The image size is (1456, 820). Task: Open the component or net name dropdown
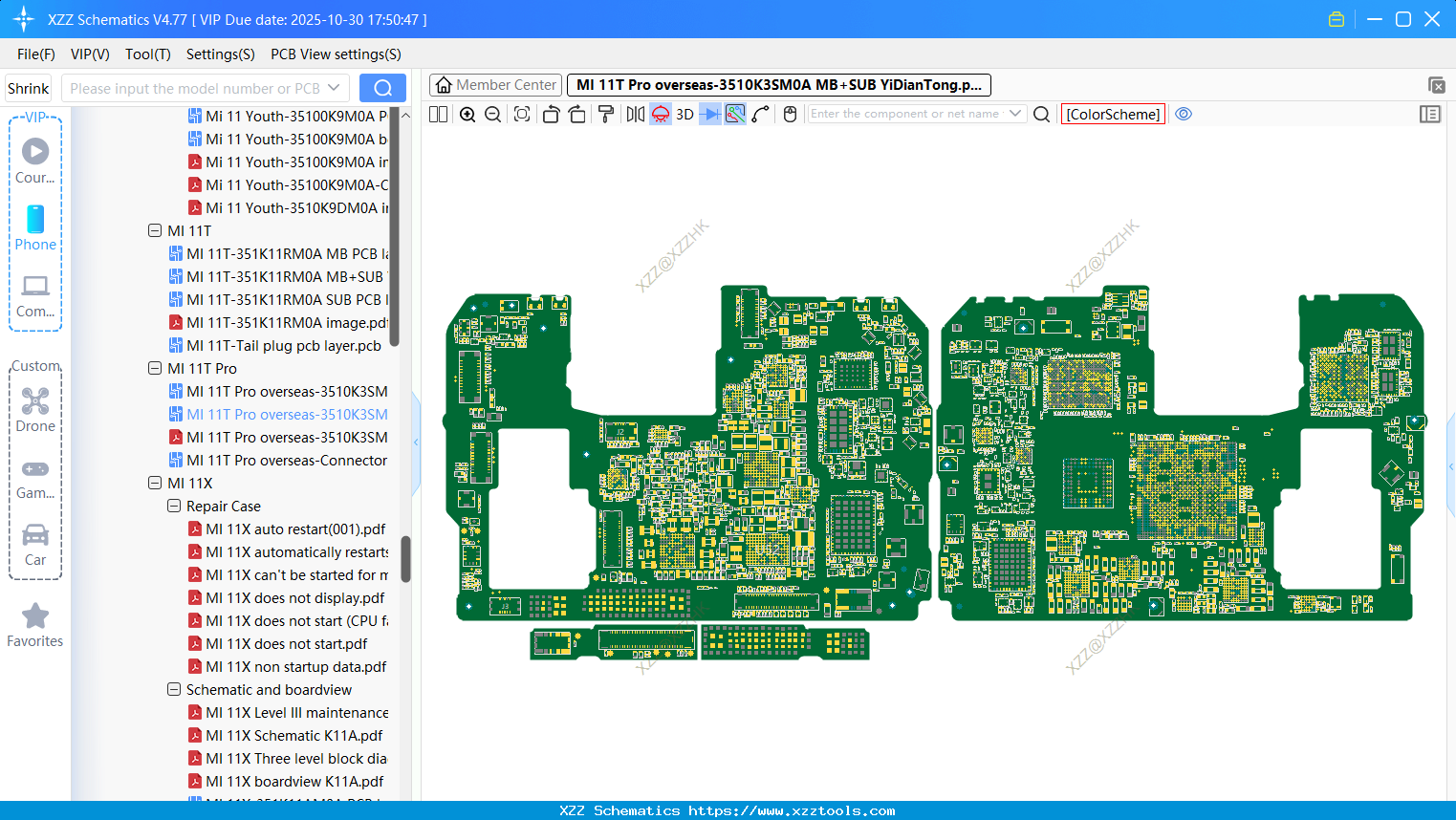tap(1015, 114)
